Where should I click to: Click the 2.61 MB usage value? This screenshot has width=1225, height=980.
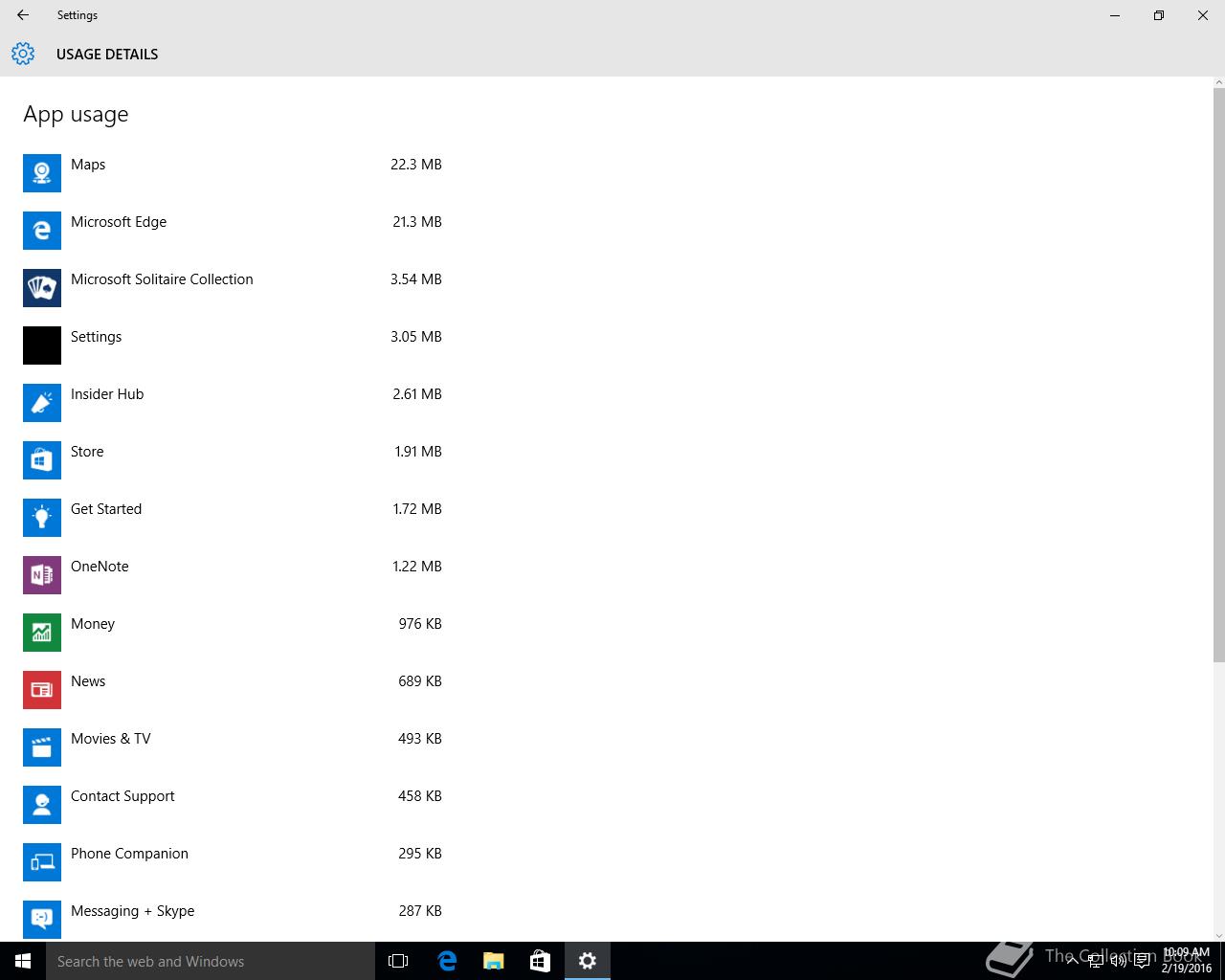417,394
